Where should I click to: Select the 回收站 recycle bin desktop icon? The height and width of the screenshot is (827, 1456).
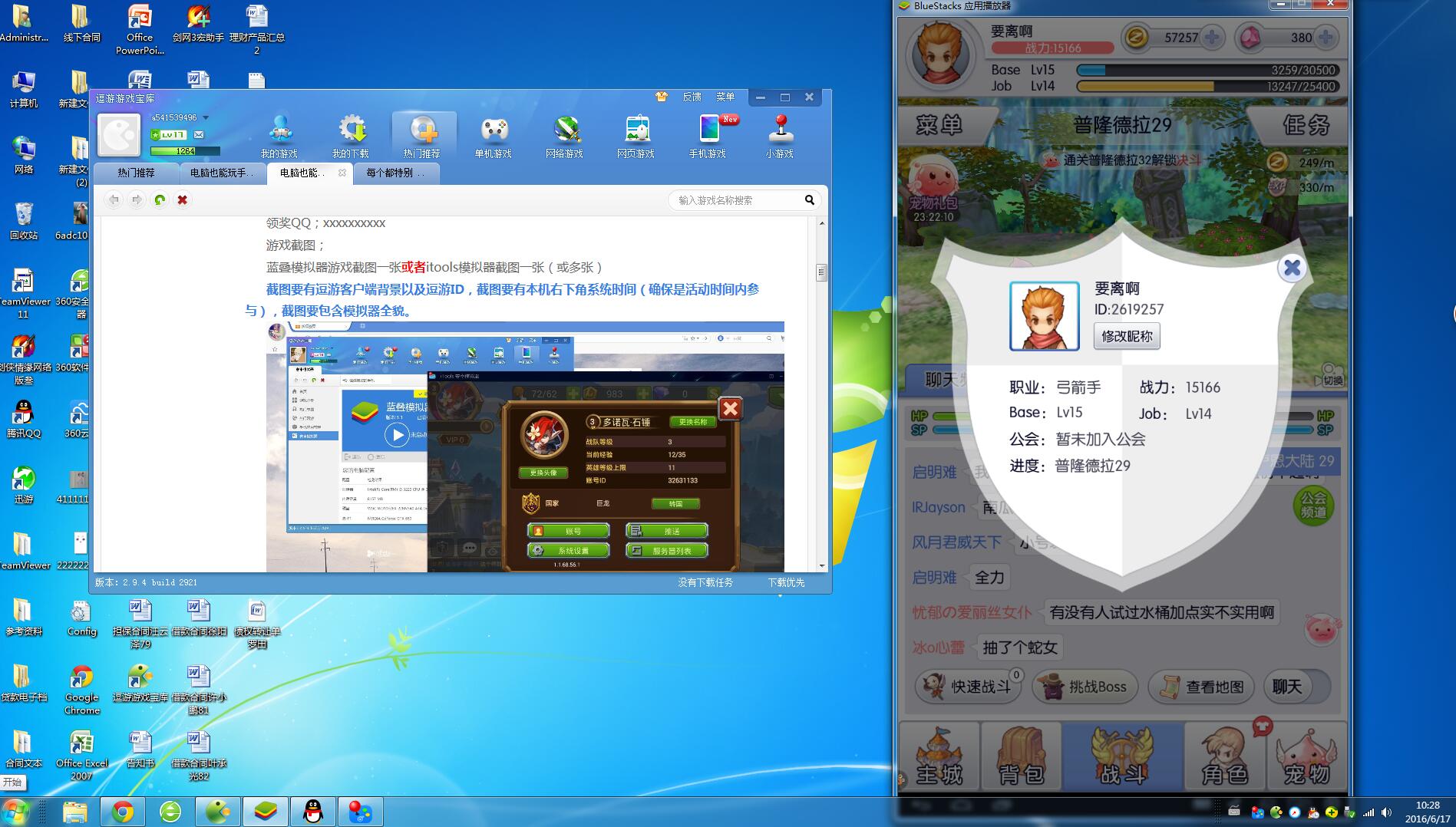pyautogui.click(x=24, y=221)
